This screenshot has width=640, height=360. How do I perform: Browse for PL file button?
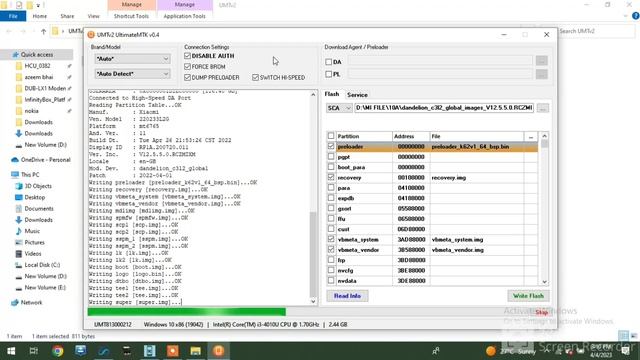[542, 74]
